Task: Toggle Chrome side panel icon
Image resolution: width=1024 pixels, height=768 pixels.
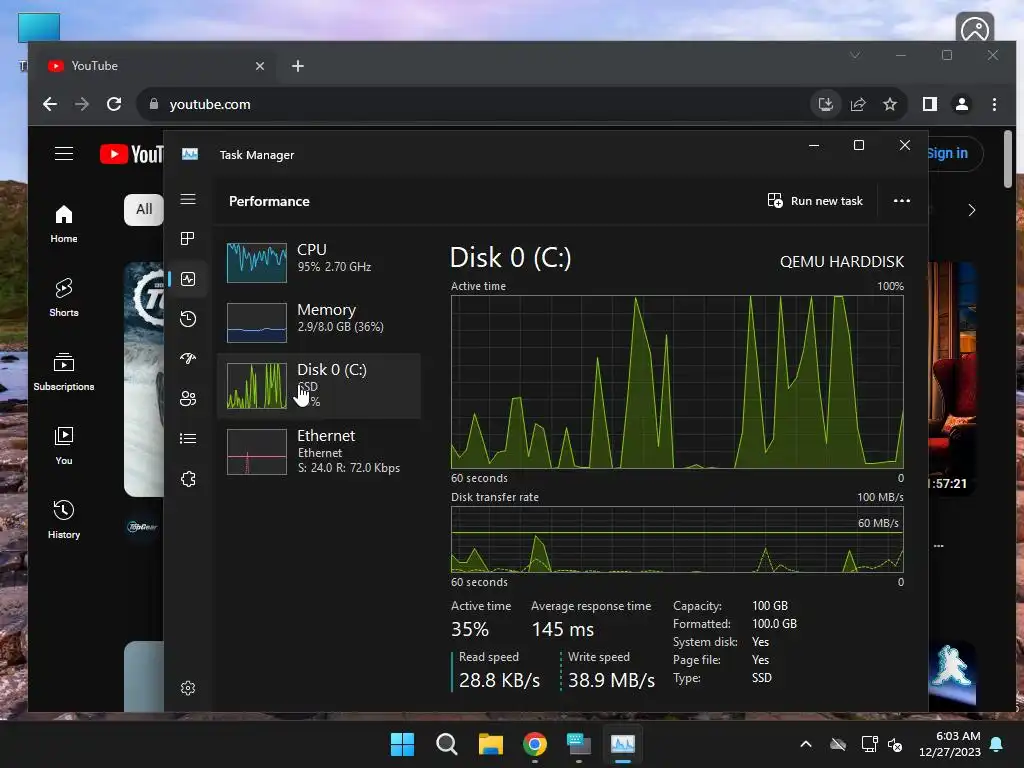Action: pos(930,104)
